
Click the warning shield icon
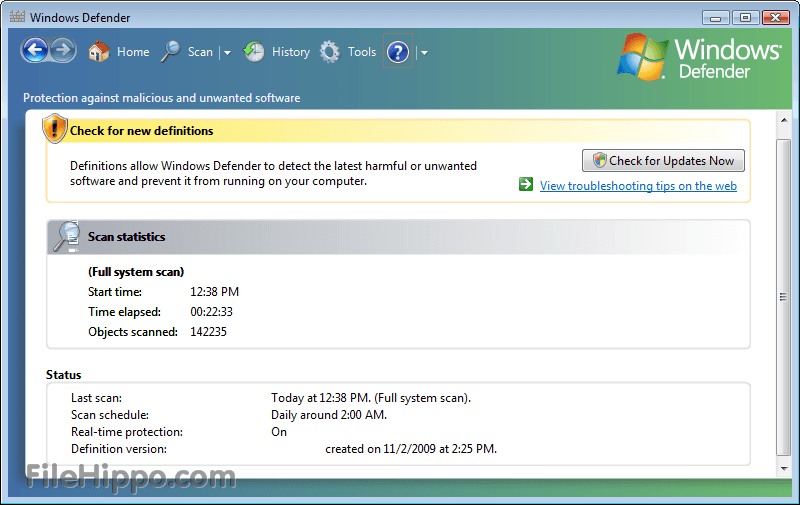coord(55,128)
